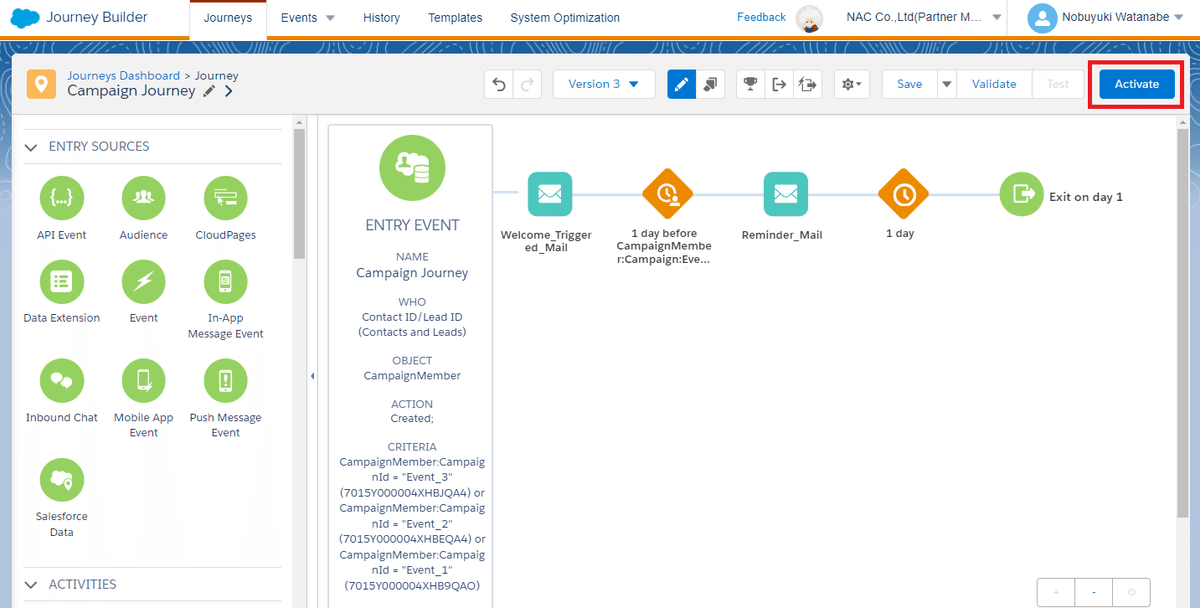1200x608 pixels.
Task: Open the Journeys Dashboard breadcrumb link
Action: coord(123,75)
